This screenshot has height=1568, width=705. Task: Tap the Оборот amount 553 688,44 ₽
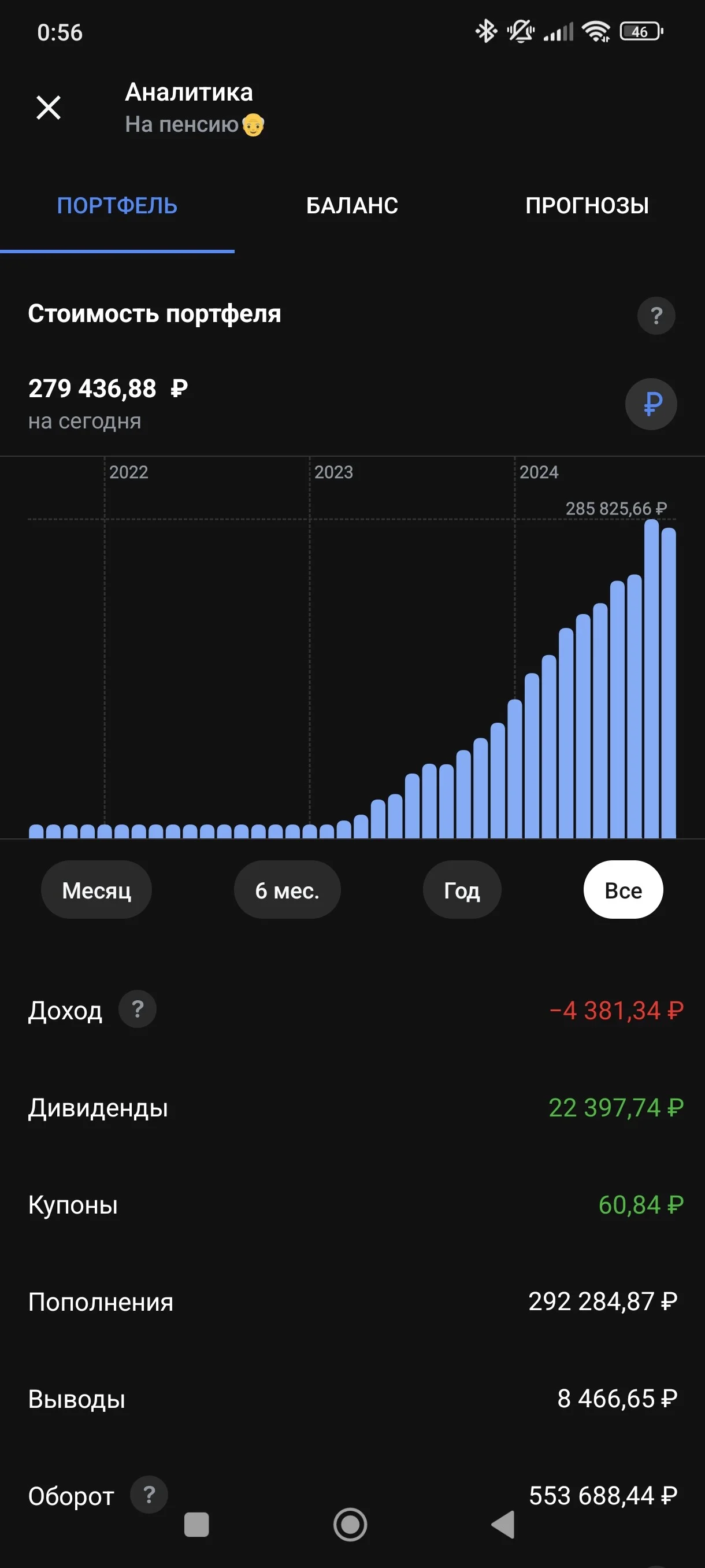[x=603, y=1495]
